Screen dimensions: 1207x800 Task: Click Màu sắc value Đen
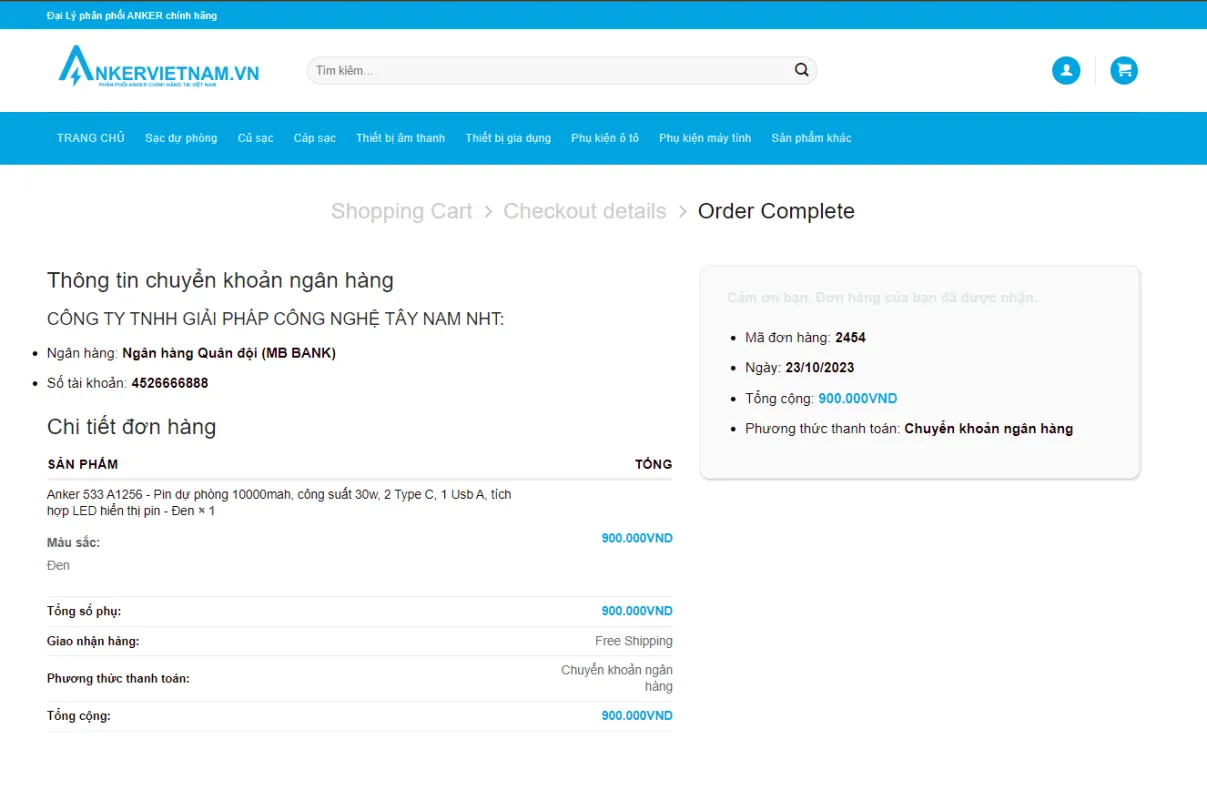[x=58, y=566]
